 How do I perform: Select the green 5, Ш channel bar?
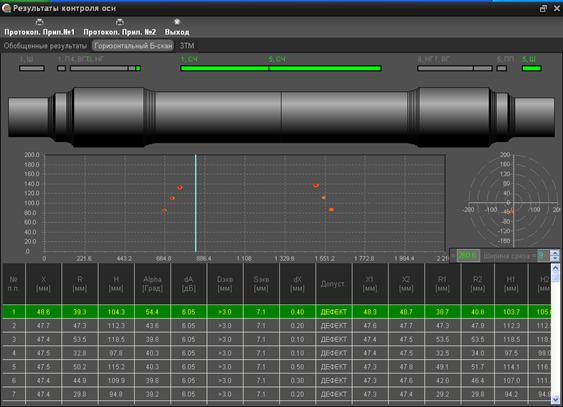point(531,68)
